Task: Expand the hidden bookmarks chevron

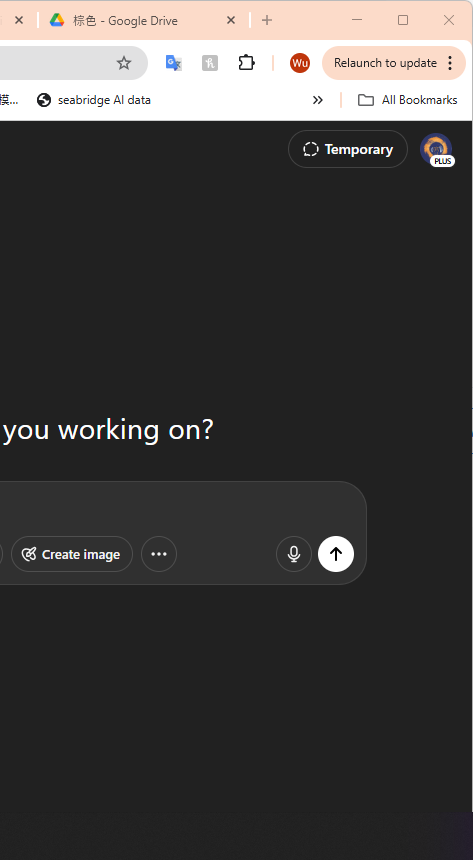Action: coord(318,100)
